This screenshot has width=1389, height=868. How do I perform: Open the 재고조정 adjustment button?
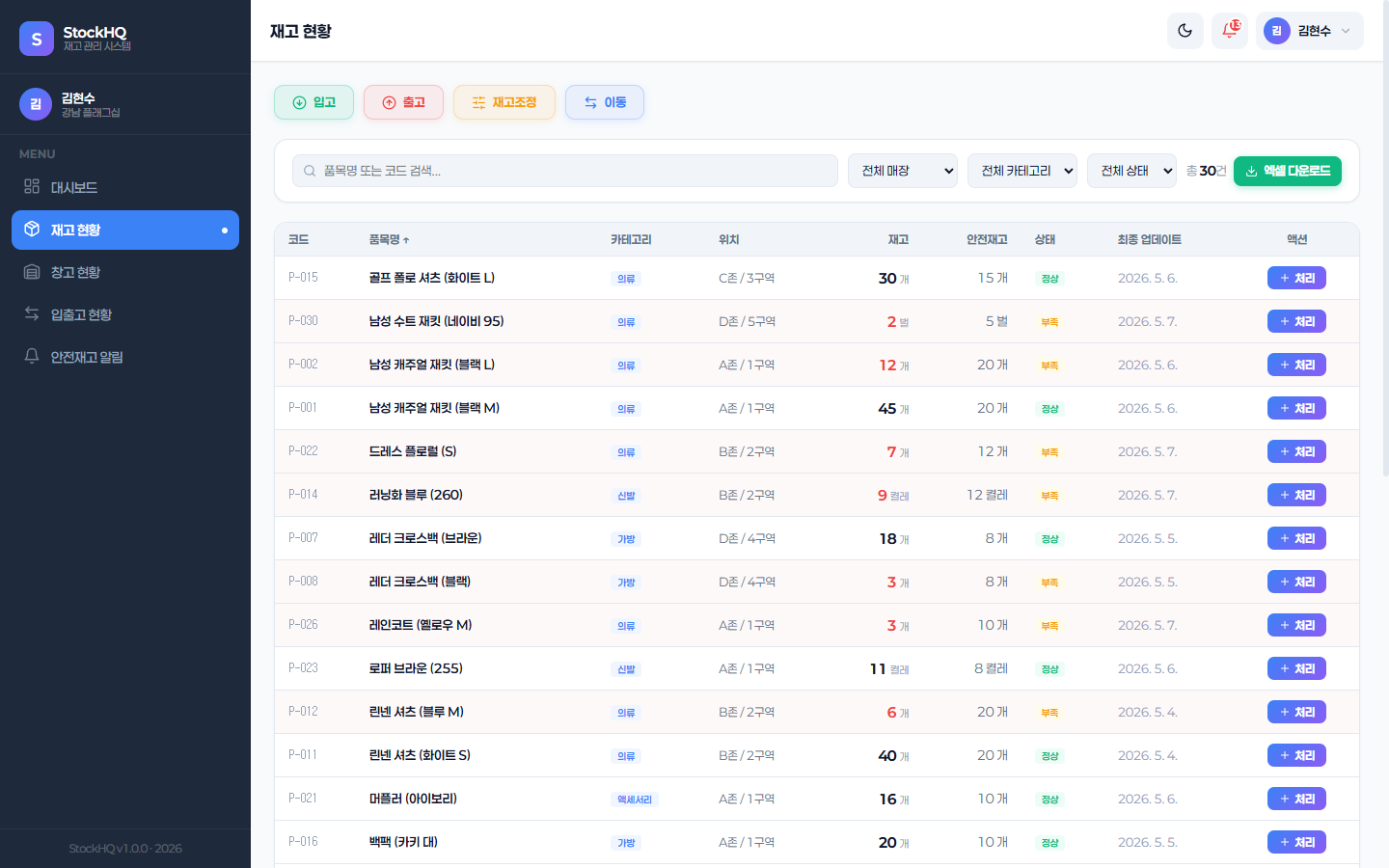point(504,102)
